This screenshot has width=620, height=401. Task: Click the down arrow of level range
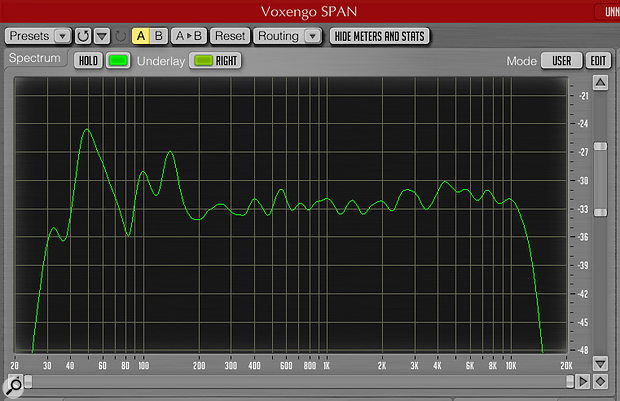click(600, 363)
